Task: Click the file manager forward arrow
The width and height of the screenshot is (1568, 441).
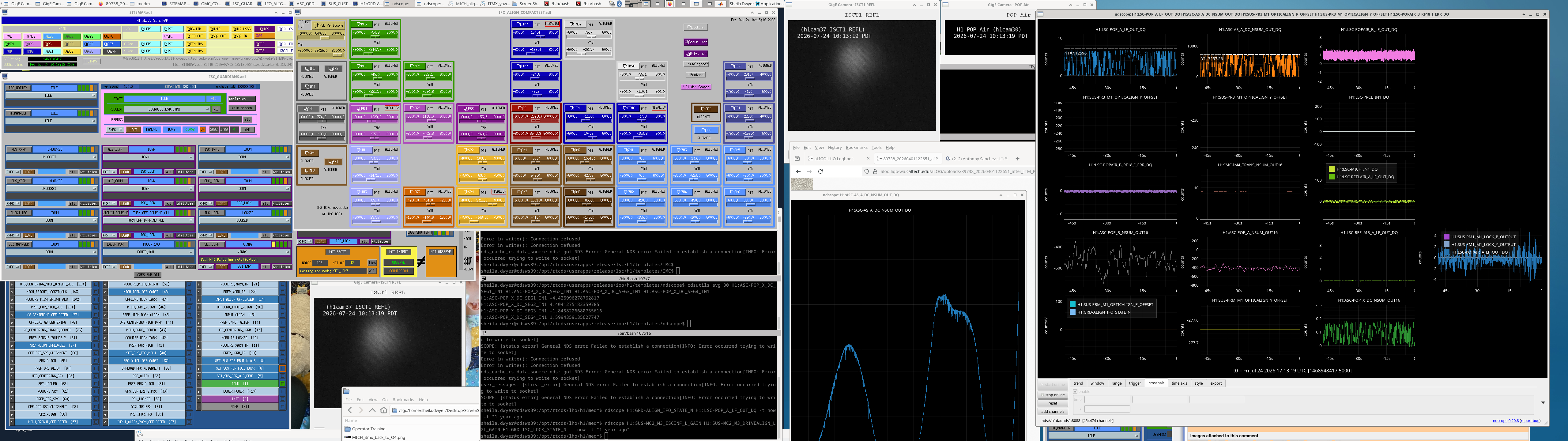Action: click(361, 411)
